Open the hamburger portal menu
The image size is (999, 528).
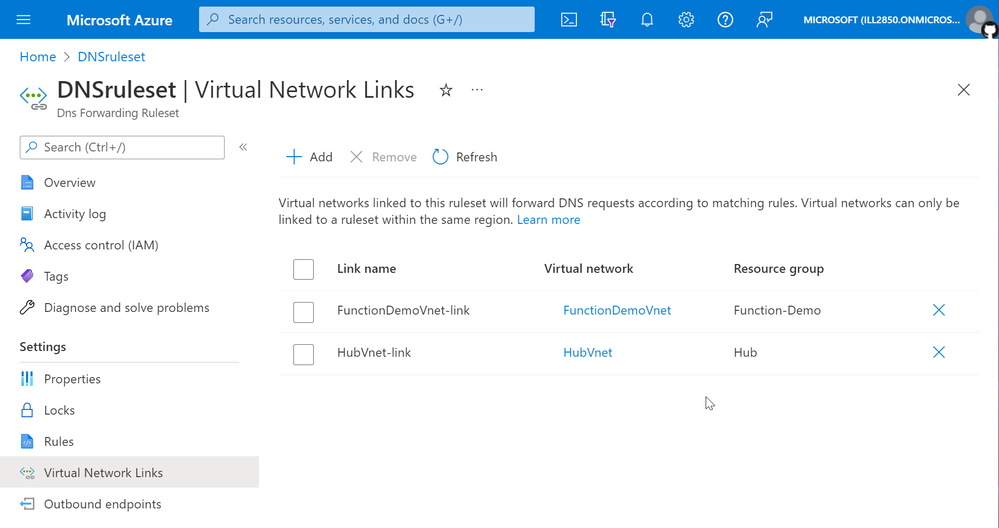tap(24, 20)
